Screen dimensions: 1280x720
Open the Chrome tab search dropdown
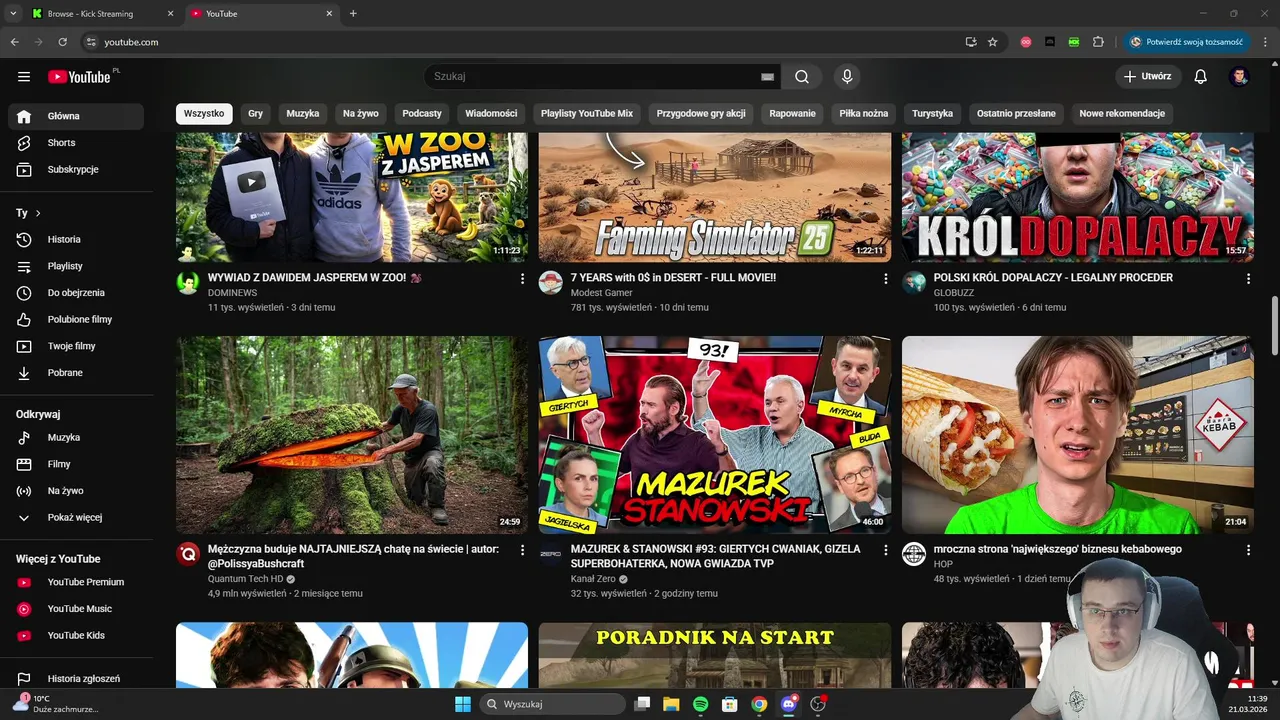tap(13, 14)
